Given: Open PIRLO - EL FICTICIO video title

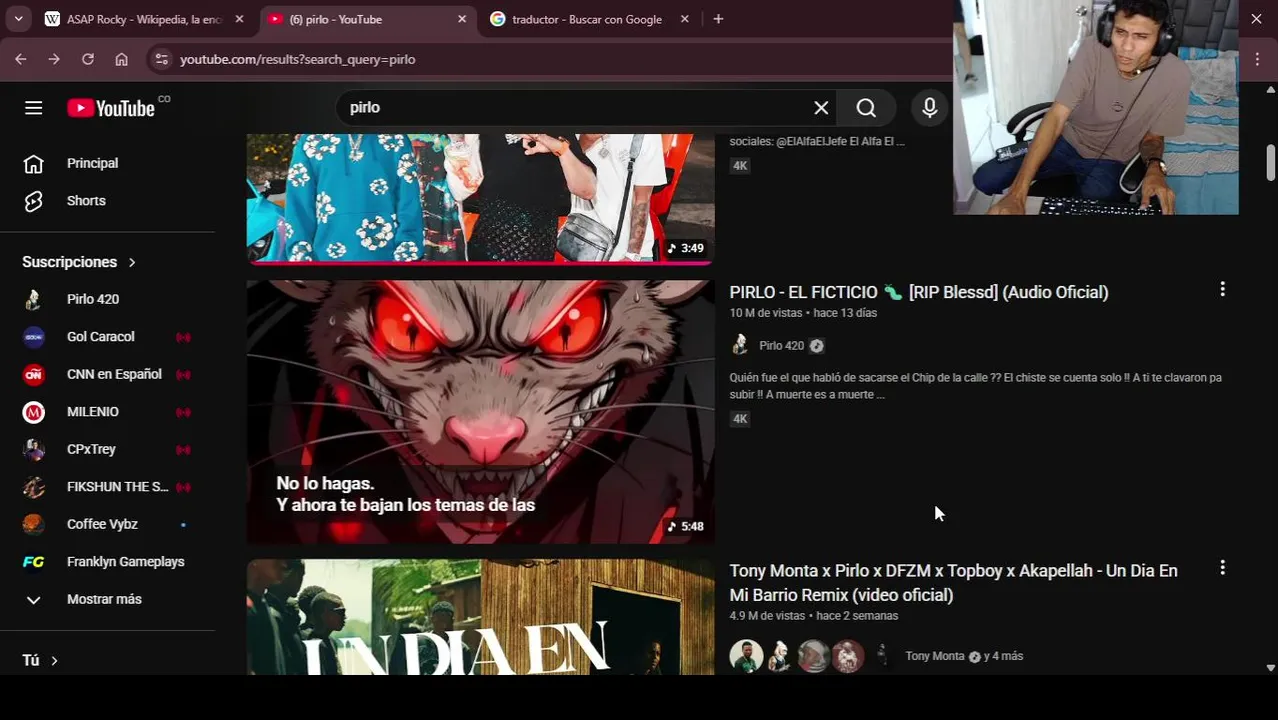Looking at the screenshot, I should click(x=918, y=292).
